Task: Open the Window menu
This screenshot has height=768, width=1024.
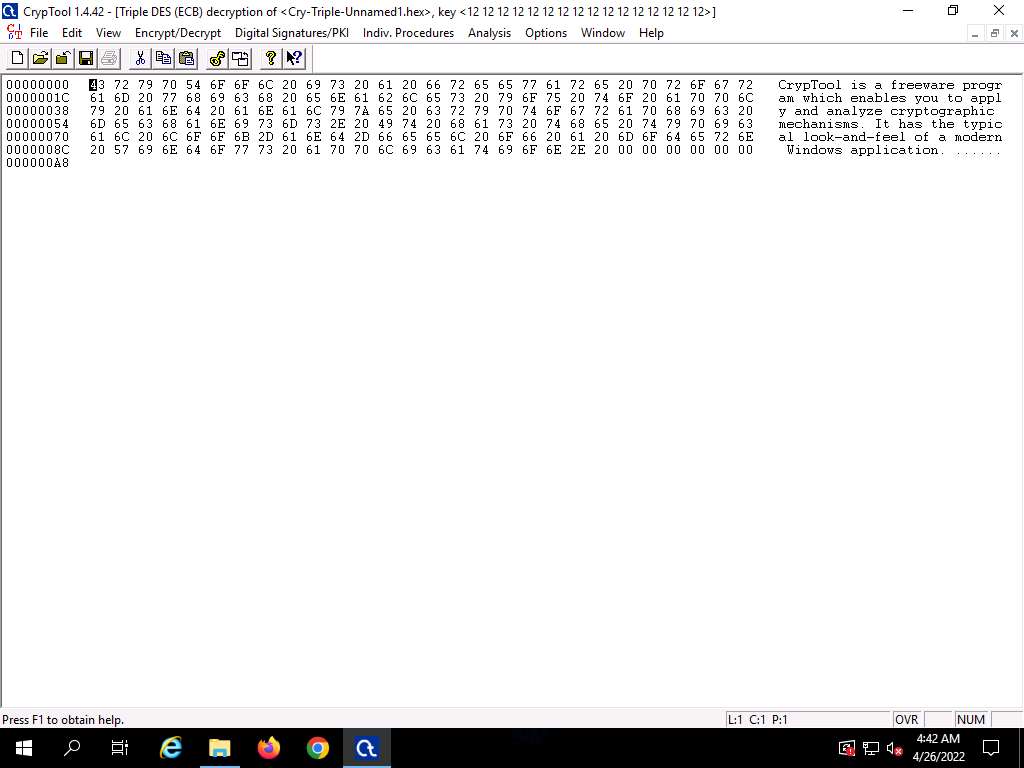Action: [602, 33]
